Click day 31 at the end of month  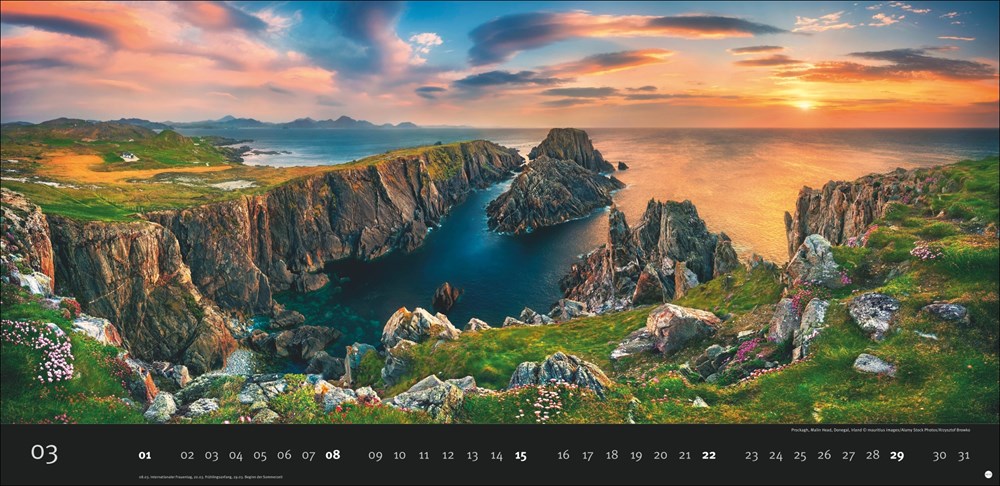point(963,455)
